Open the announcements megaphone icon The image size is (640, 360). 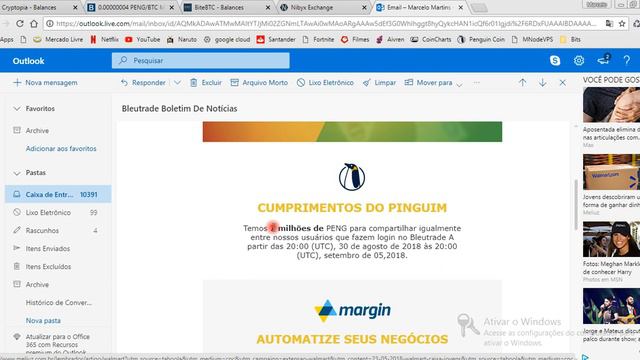click(x=603, y=60)
